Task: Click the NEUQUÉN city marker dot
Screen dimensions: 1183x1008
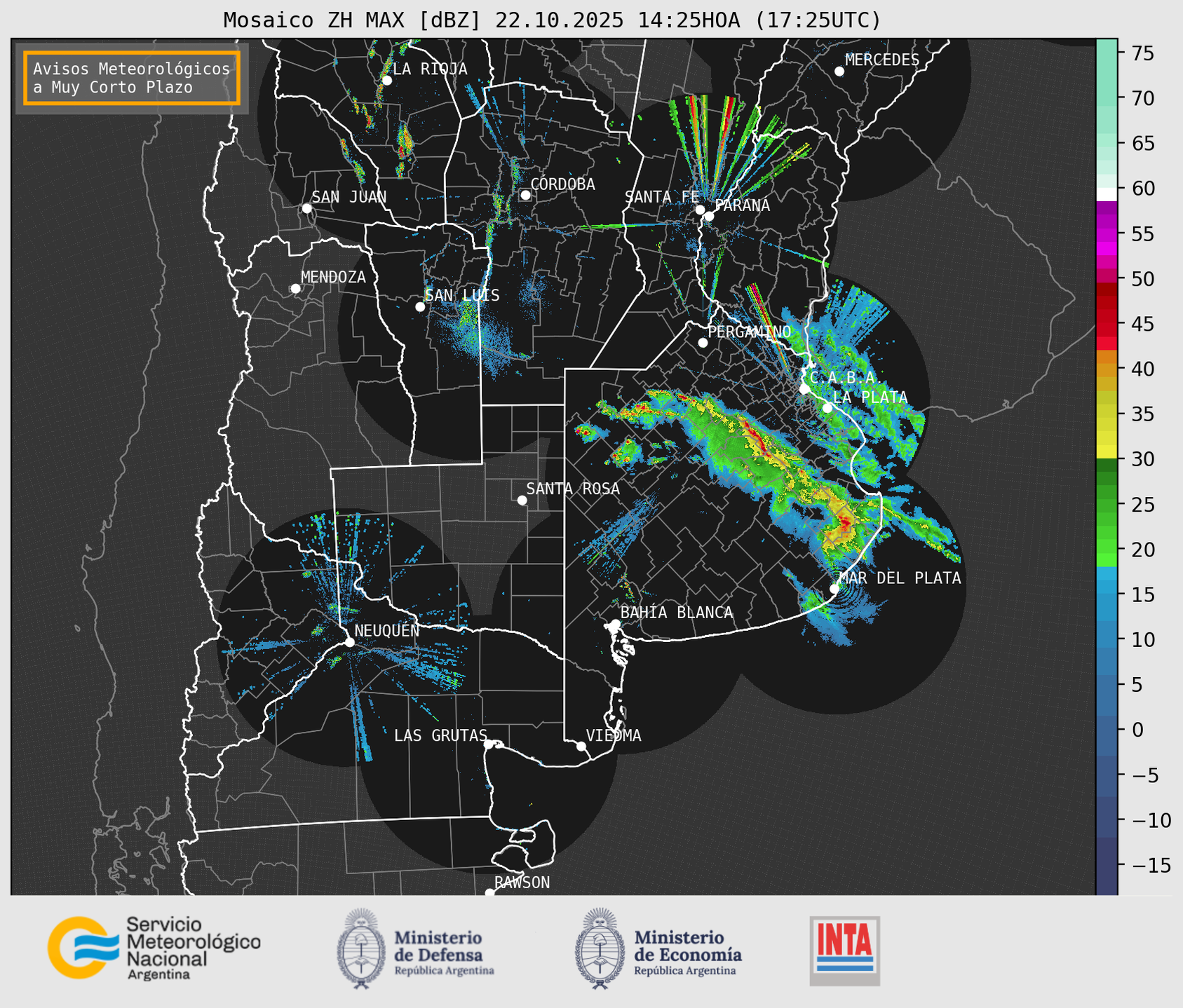Action: point(349,642)
